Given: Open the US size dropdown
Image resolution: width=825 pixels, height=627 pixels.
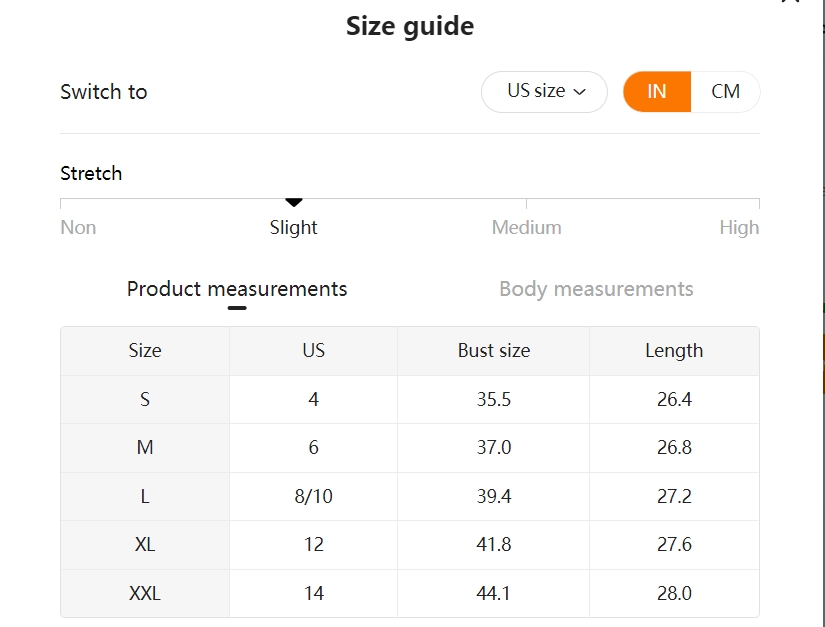Looking at the screenshot, I should (x=544, y=92).
